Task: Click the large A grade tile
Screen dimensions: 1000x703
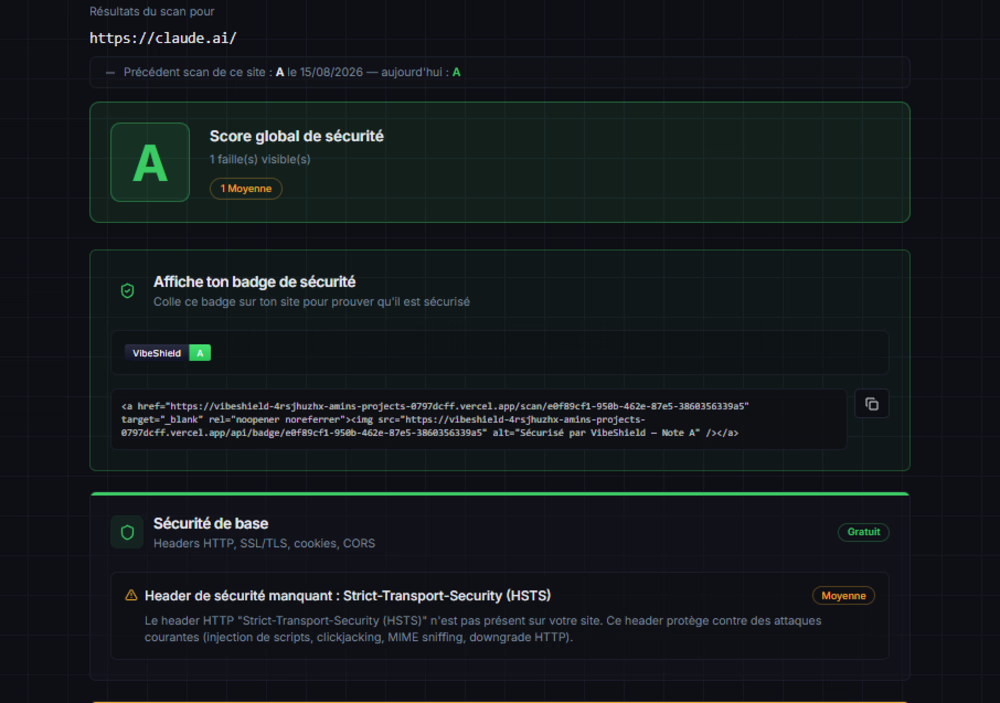Action: (150, 163)
